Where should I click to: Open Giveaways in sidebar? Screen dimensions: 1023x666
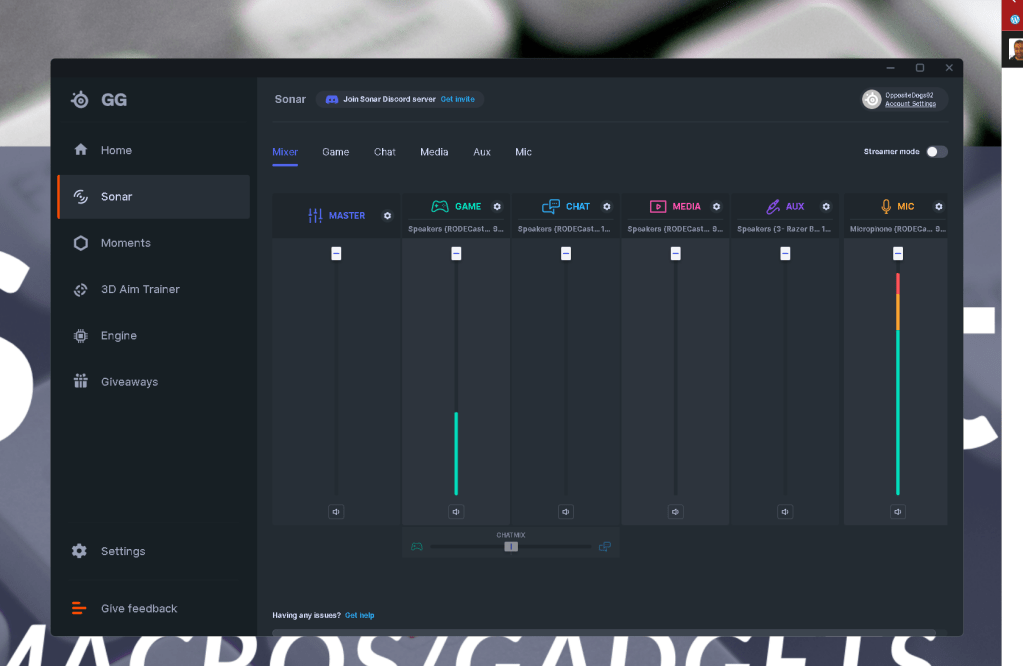coord(153,382)
